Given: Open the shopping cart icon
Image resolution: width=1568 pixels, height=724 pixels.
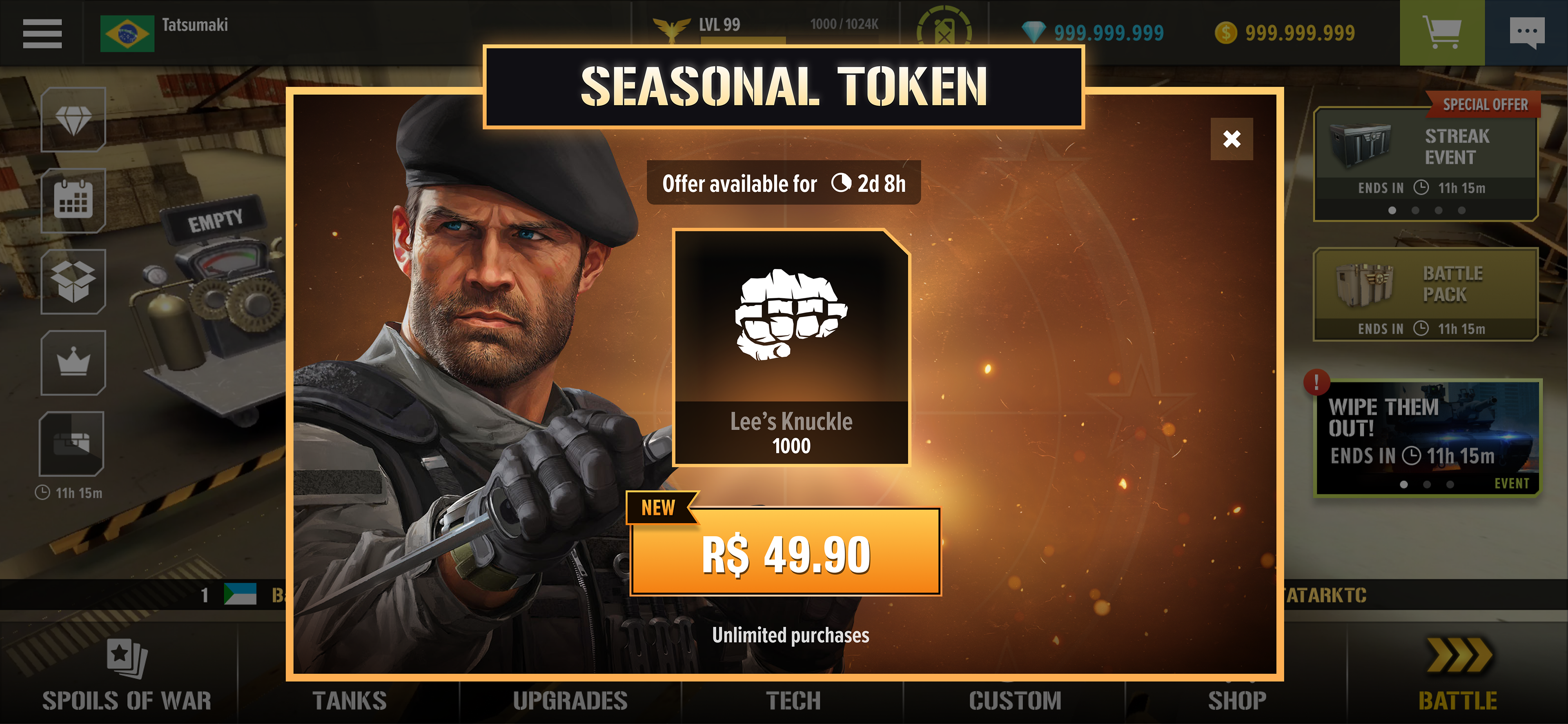Looking at the screenshot, I should click(1442, 33).
